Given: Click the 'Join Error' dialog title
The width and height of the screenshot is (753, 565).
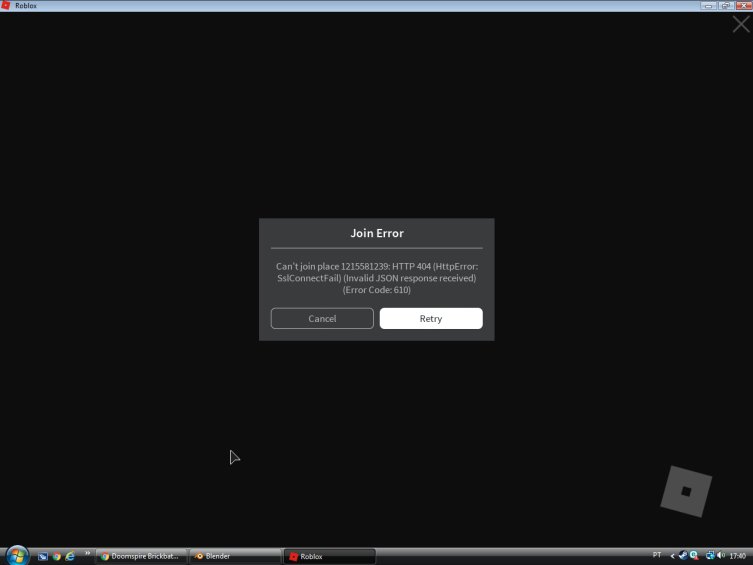Looking at the screenshot, I should pos(376,233).
